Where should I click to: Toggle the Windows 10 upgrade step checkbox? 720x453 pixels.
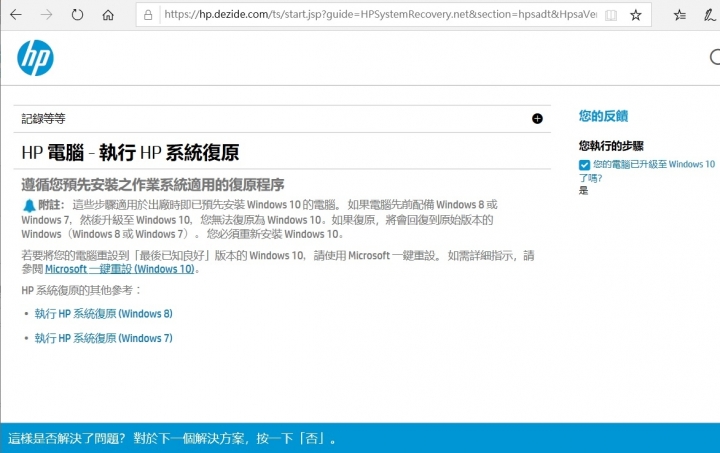coord(584,165)
